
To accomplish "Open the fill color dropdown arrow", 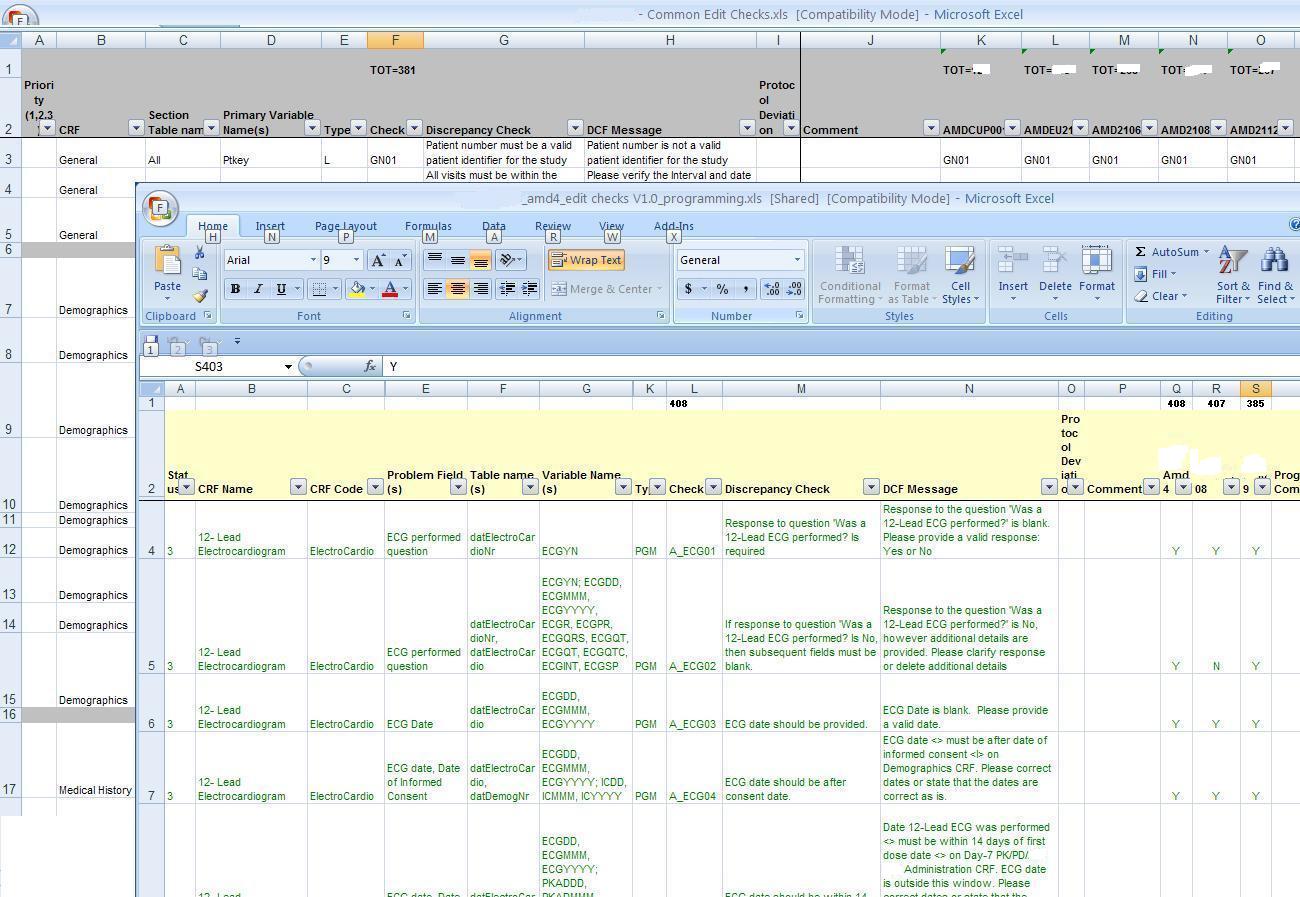I will pos(372,290).
